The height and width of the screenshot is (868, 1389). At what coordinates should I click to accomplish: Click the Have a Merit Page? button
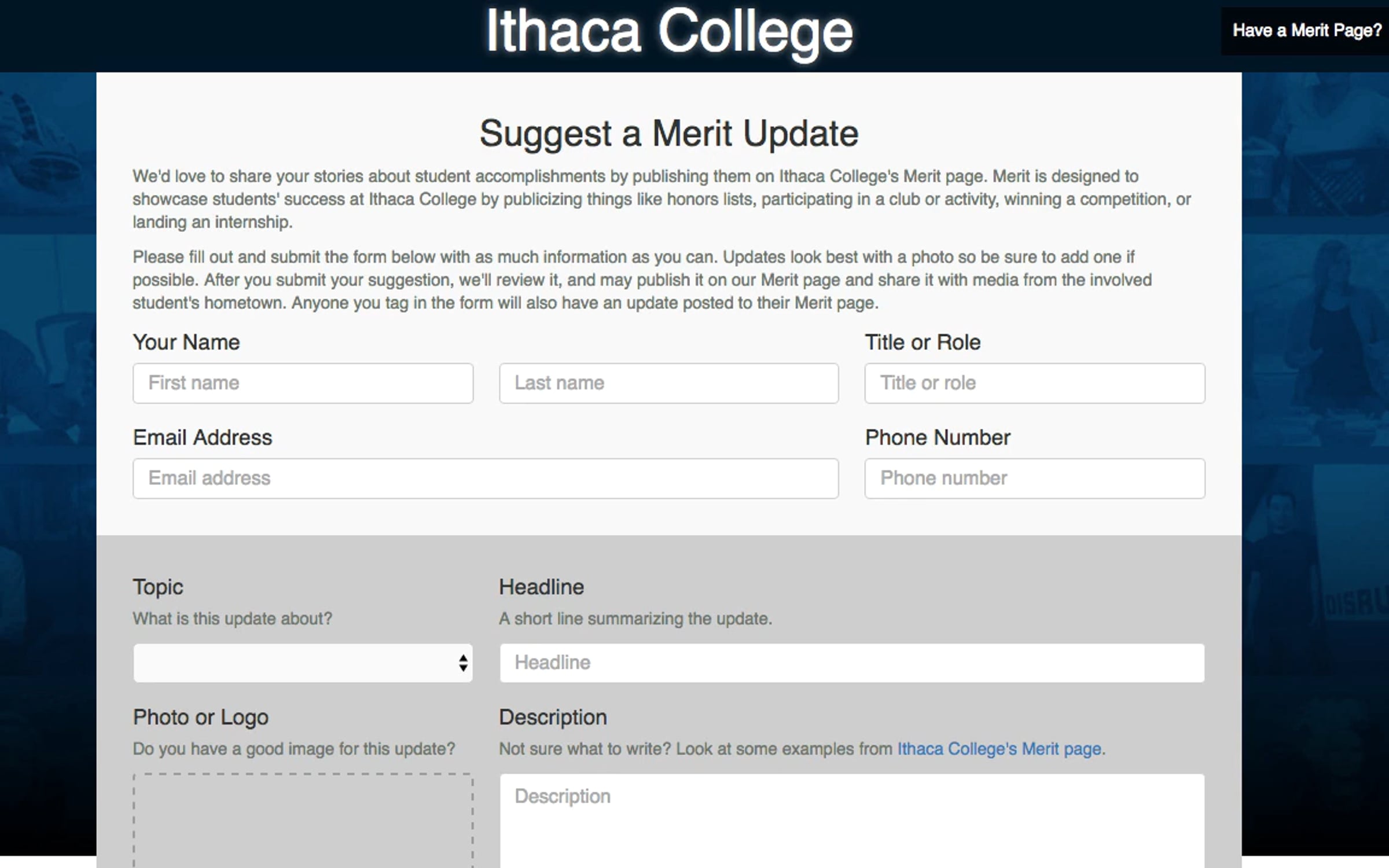point(1306,31)
